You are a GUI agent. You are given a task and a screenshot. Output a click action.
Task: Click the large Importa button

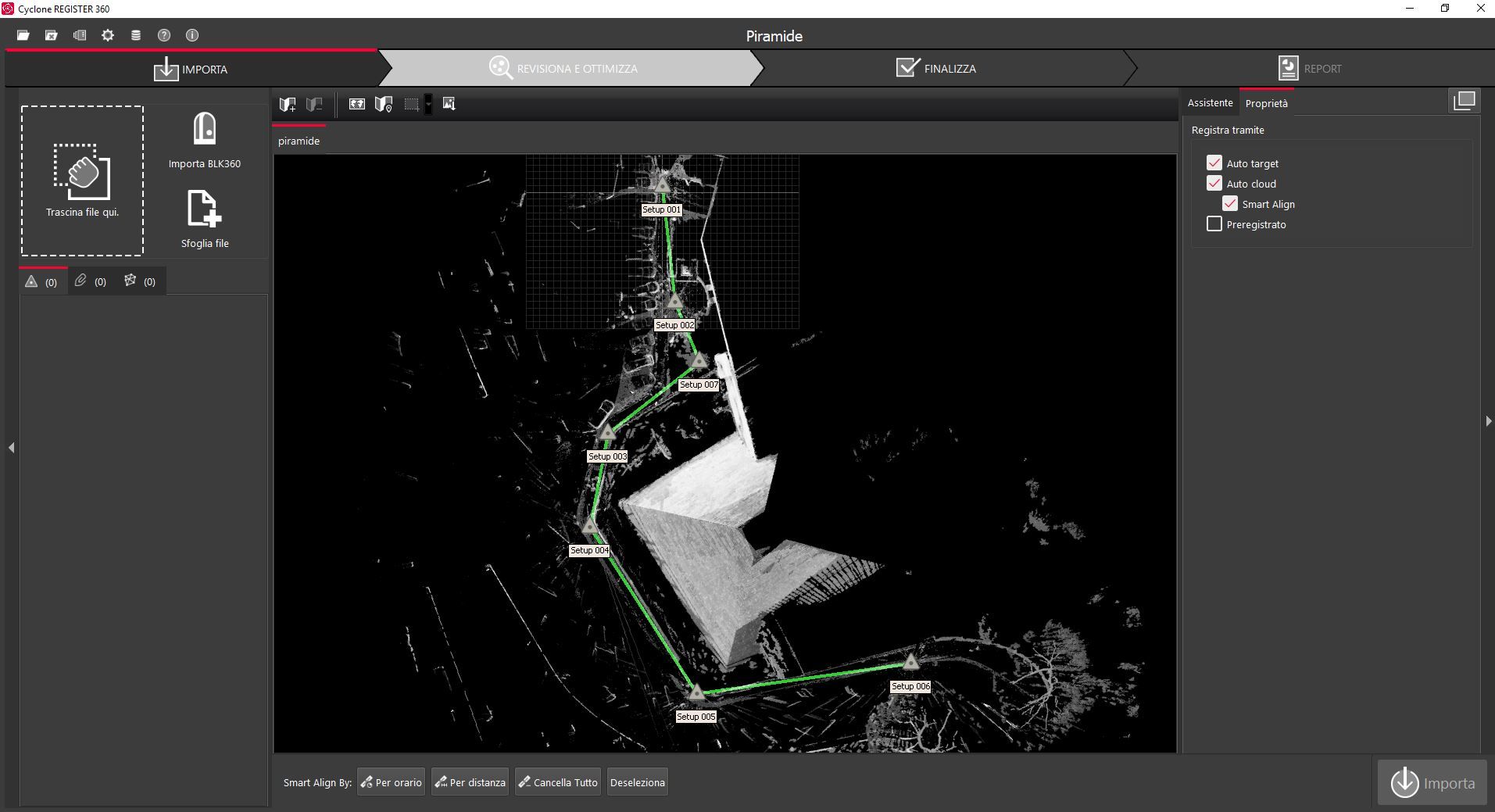coord(1432,782)
